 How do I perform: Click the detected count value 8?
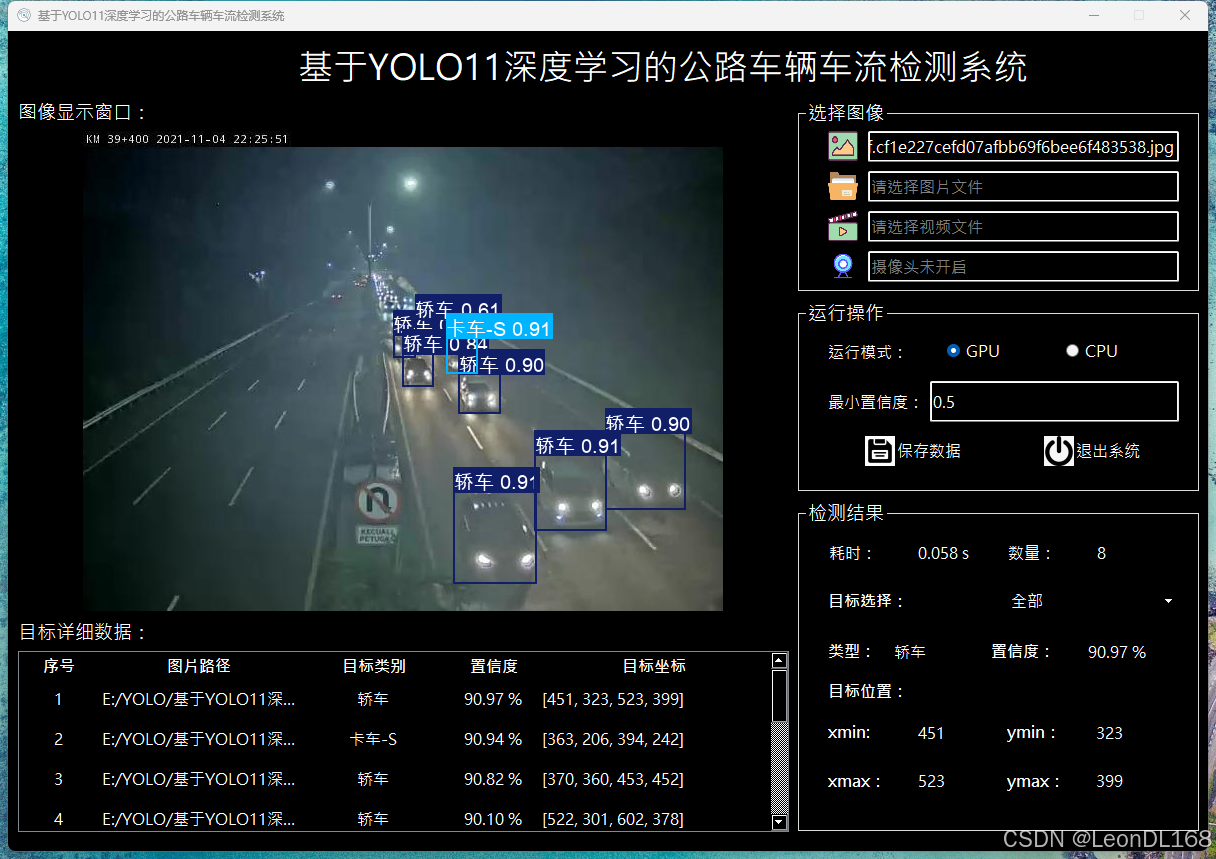pos(1101,553)
